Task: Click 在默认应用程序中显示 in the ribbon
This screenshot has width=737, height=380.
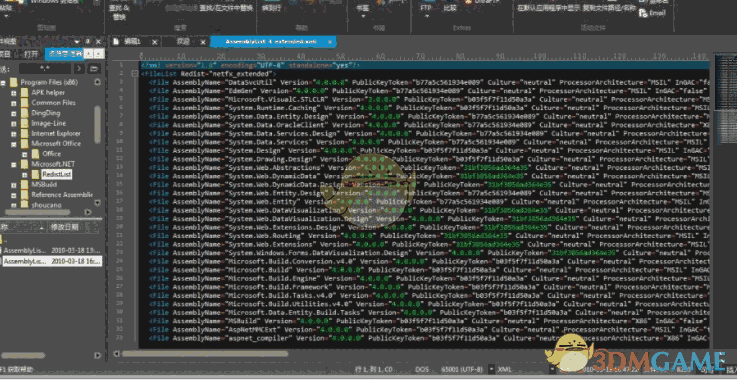Action: (549, 8)
